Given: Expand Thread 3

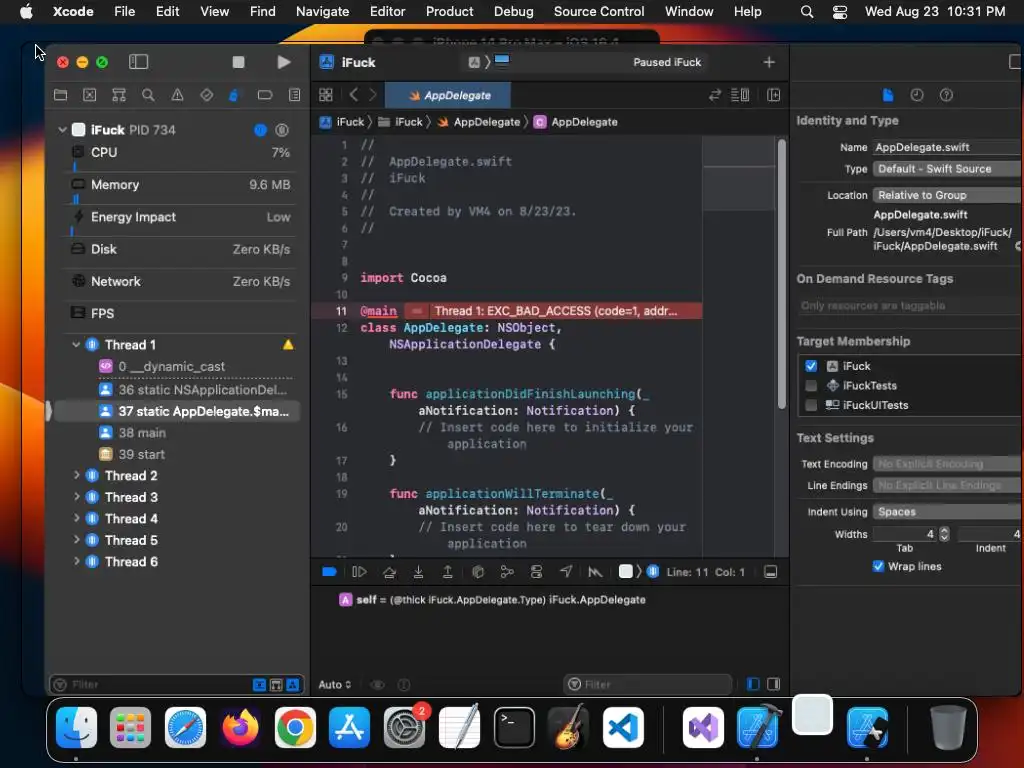Looking at the screenshot, I should [x=76, y=497].
